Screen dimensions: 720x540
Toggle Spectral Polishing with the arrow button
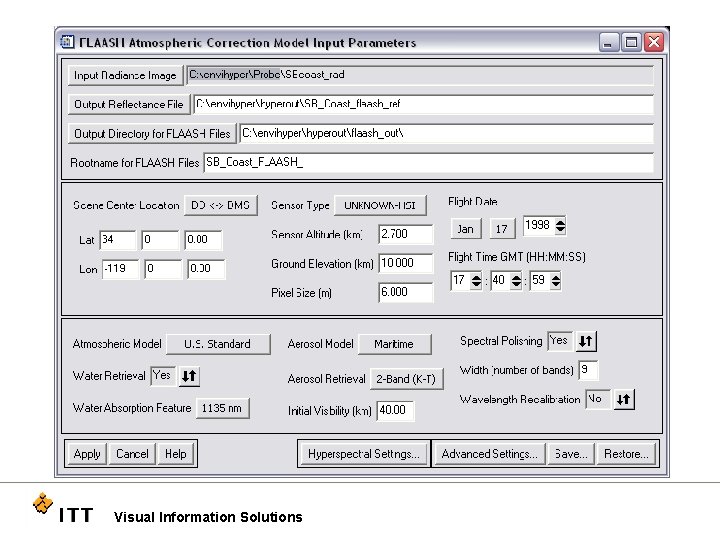(586, 341)
